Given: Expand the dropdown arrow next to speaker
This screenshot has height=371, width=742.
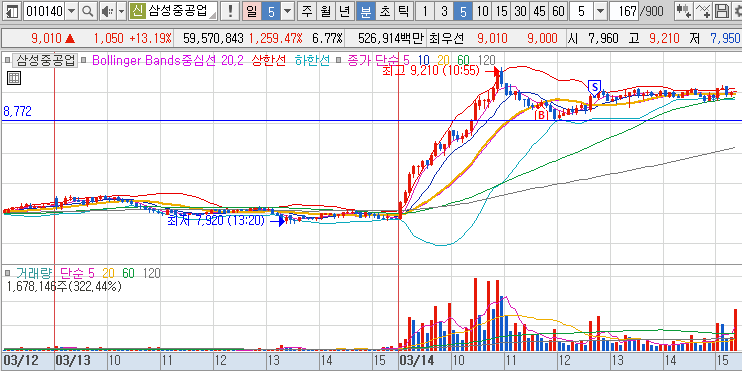Looking at the screenshot, I should (x=121, y=11).
